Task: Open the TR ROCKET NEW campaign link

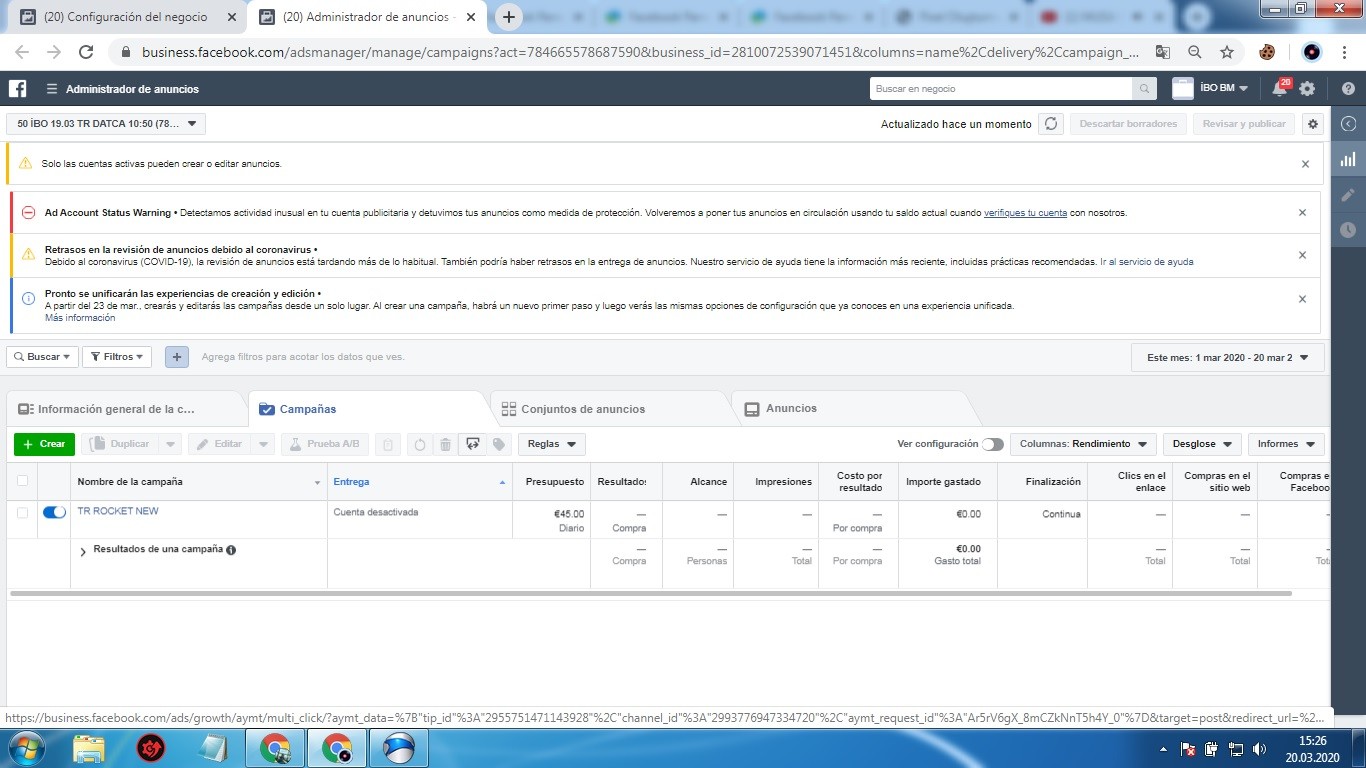Action: pos(118,511)
